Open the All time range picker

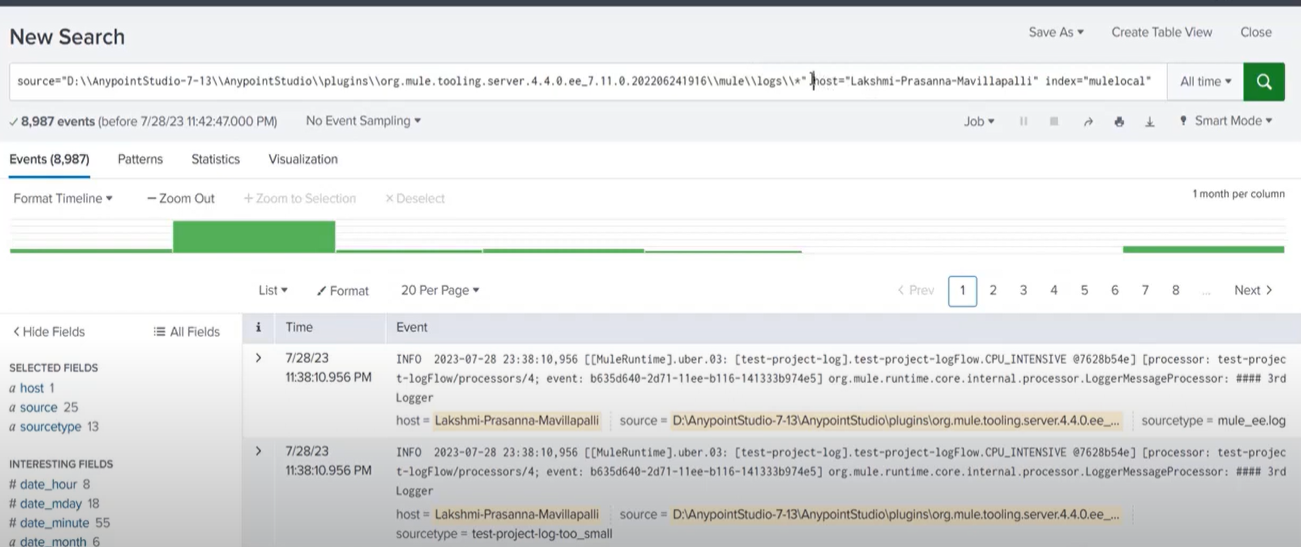click(1205, 82)
